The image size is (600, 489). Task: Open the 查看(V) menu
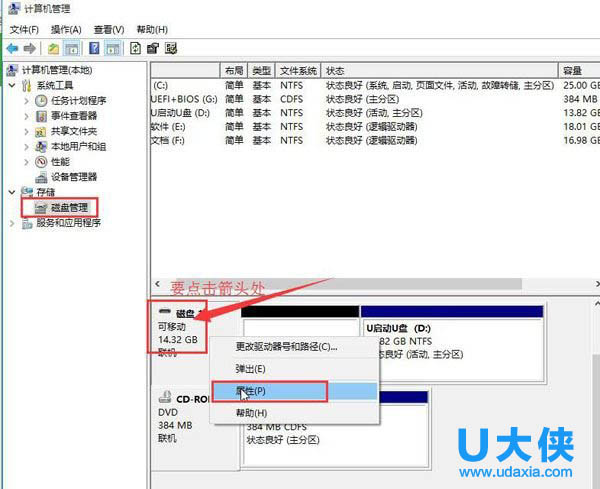(x=108, y=29)
